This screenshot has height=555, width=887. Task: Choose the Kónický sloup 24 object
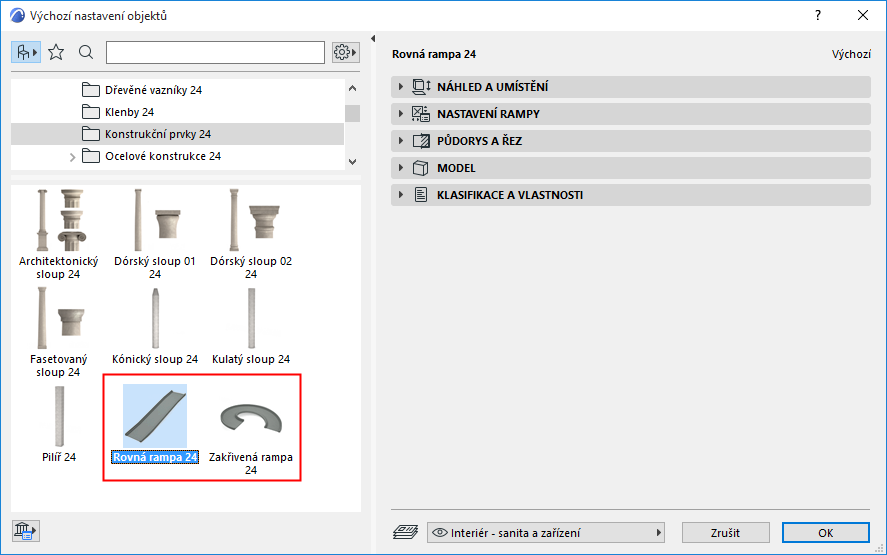click(x=154, y=326)
